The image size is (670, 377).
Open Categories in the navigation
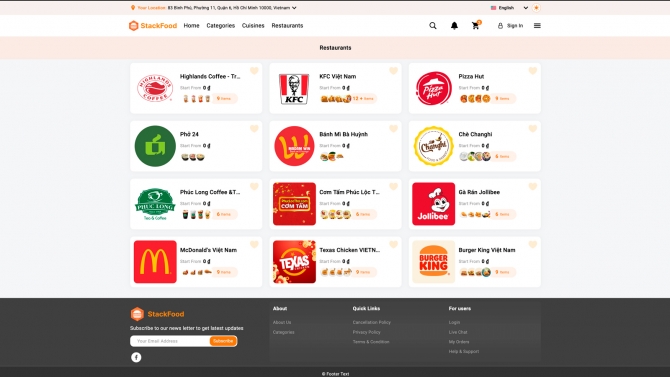point(220,26)
